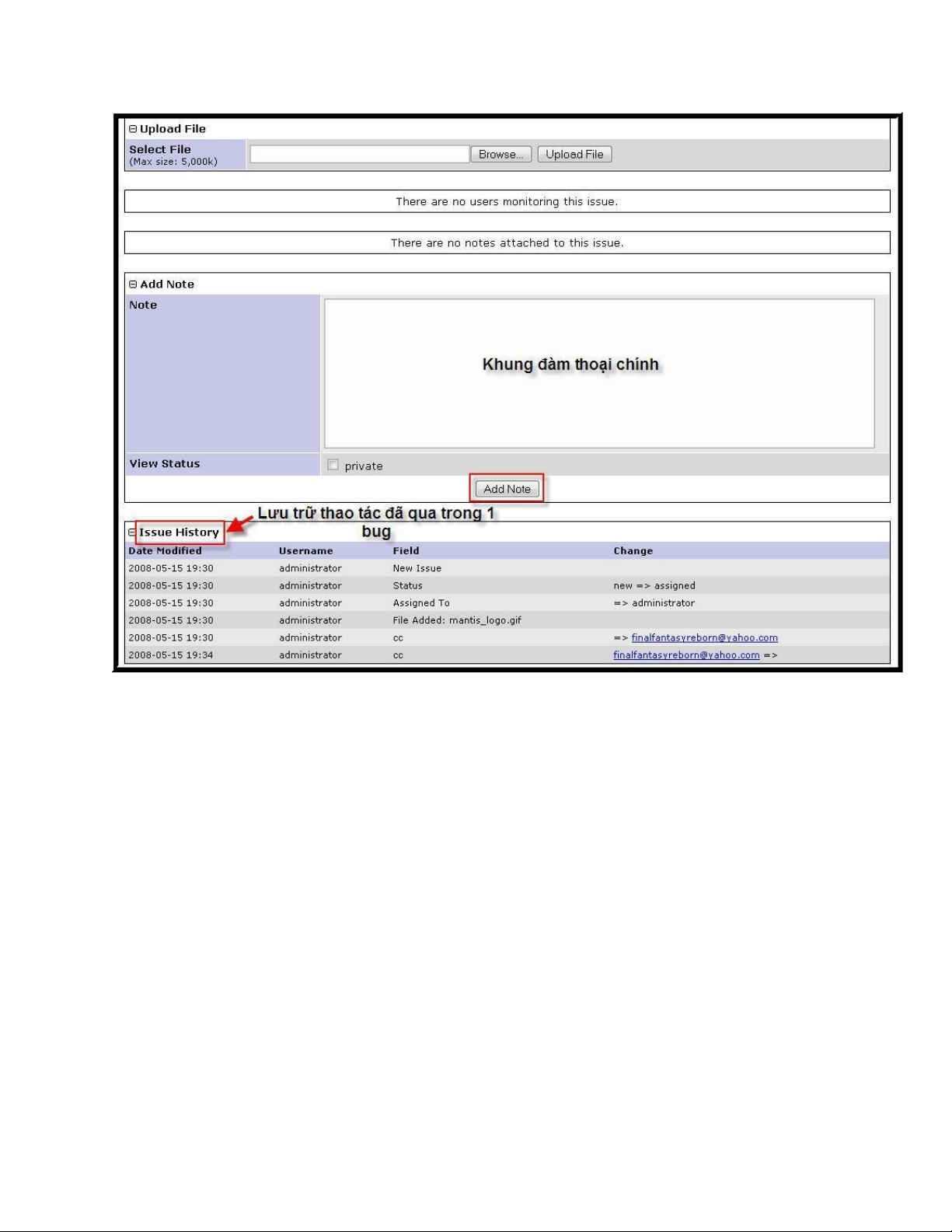Collapse the Upload File section icon

(133, 129)
